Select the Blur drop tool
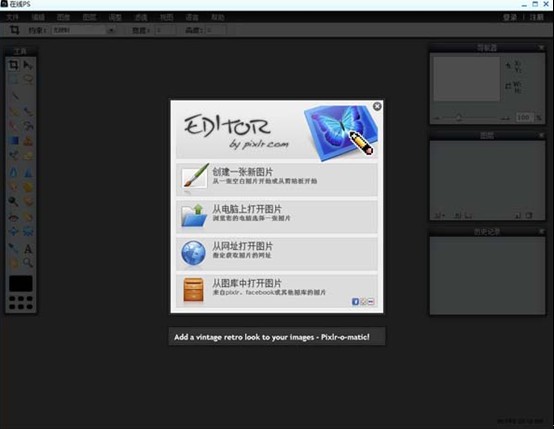This screenshot has width=554, height=429. coord(13,172)
